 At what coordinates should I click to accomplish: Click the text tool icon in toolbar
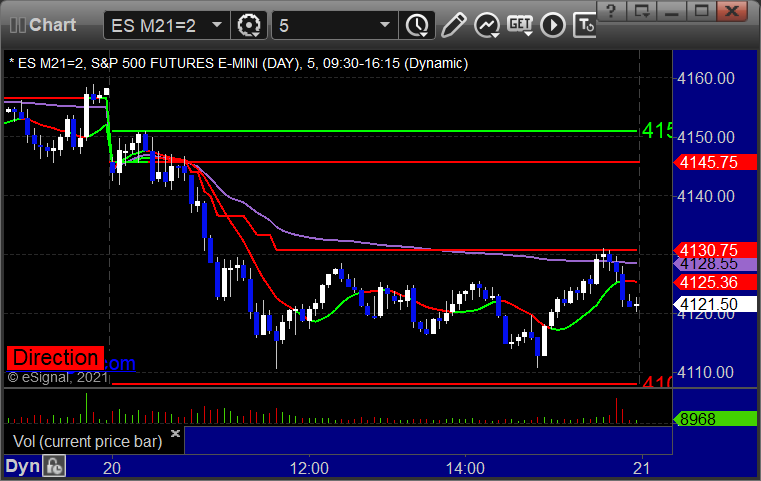(x=585, y=25)
